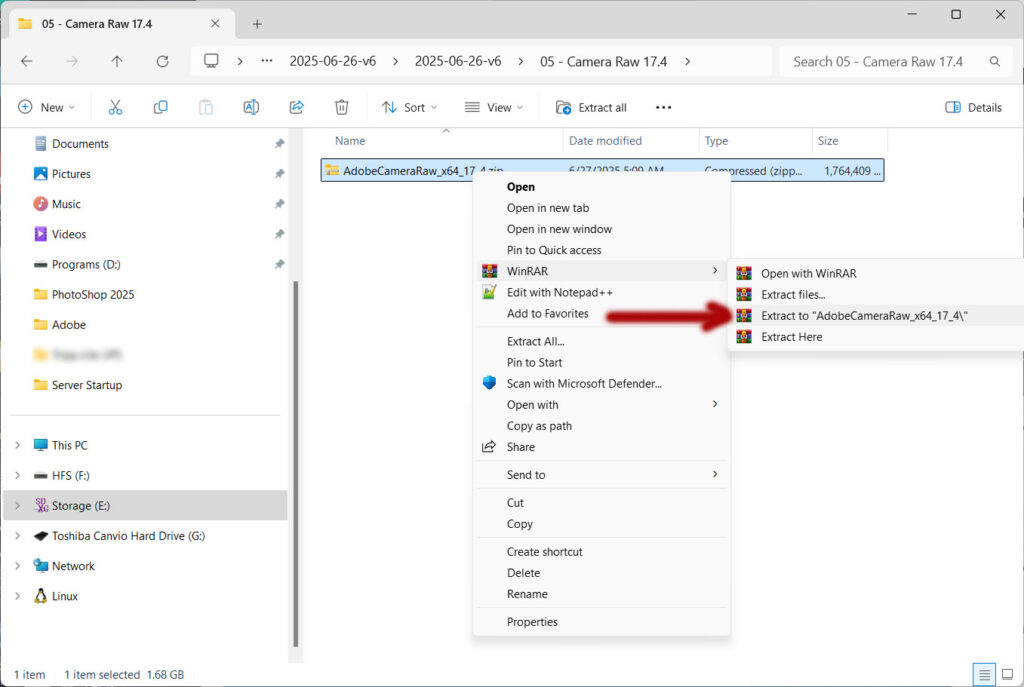Sort by Date modified column header

[631, 141]
